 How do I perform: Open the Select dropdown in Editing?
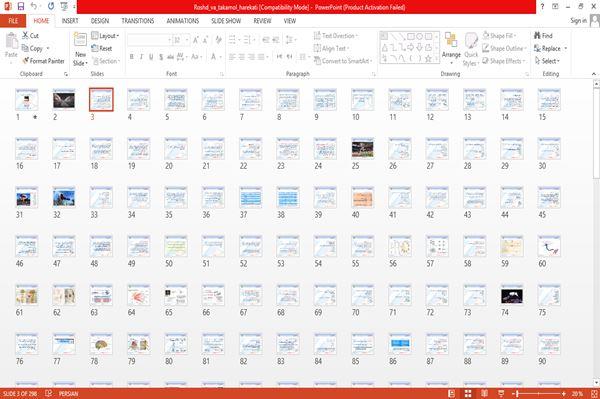pos(548,61)
